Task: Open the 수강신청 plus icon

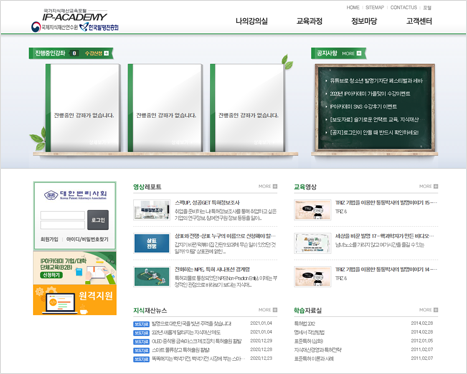Action: click(106, 53)
